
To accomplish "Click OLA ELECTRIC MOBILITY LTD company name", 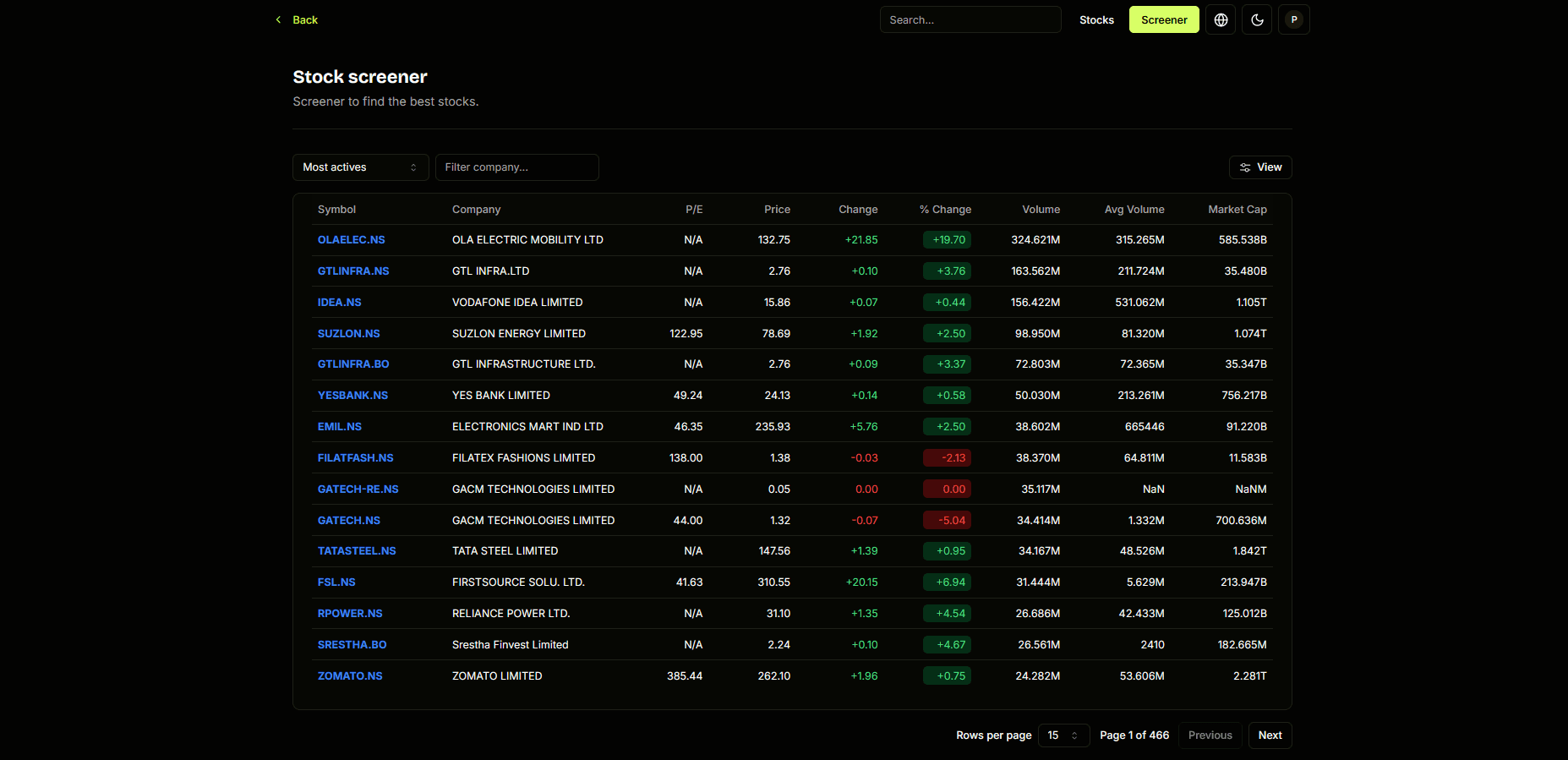I will coord(527,240).
